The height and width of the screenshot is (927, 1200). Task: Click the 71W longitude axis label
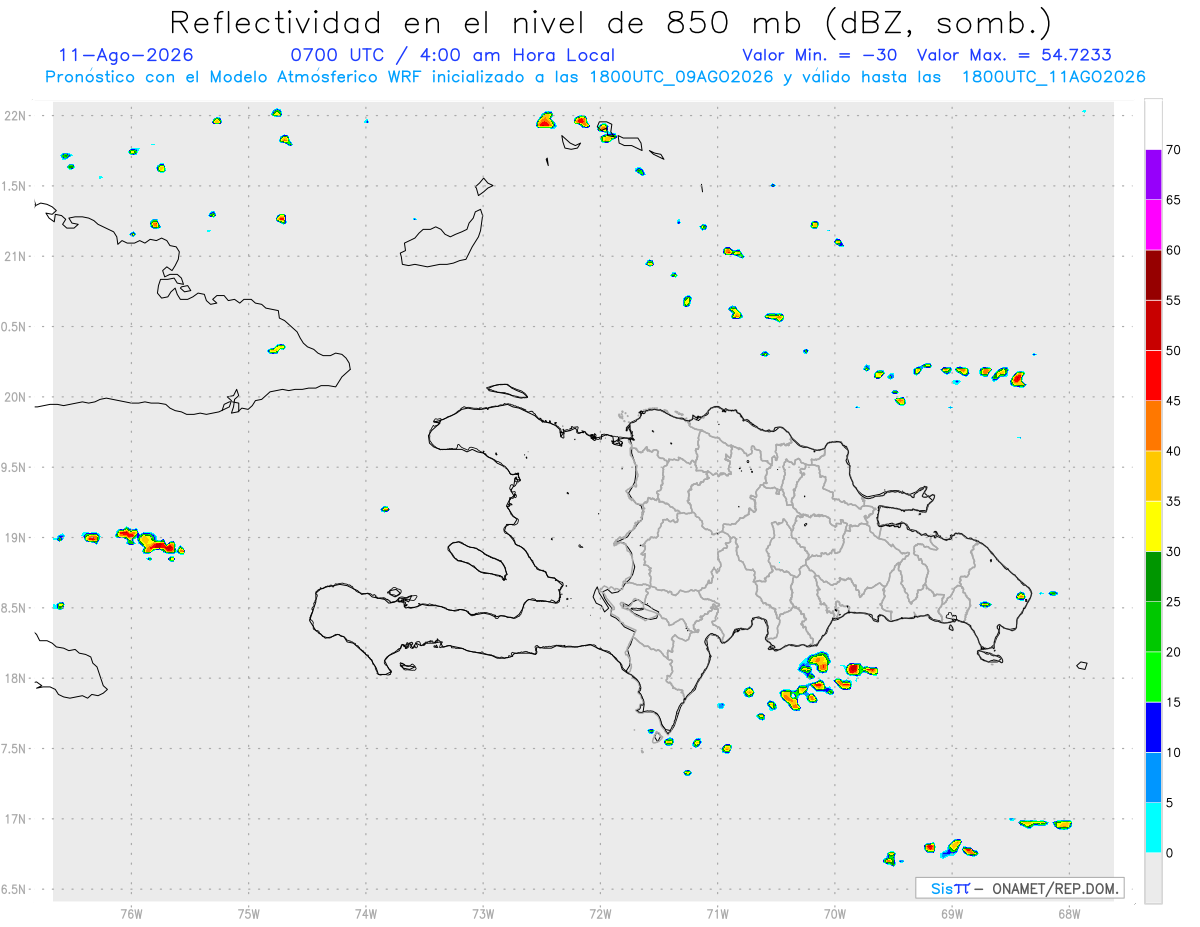coord(717,913)
